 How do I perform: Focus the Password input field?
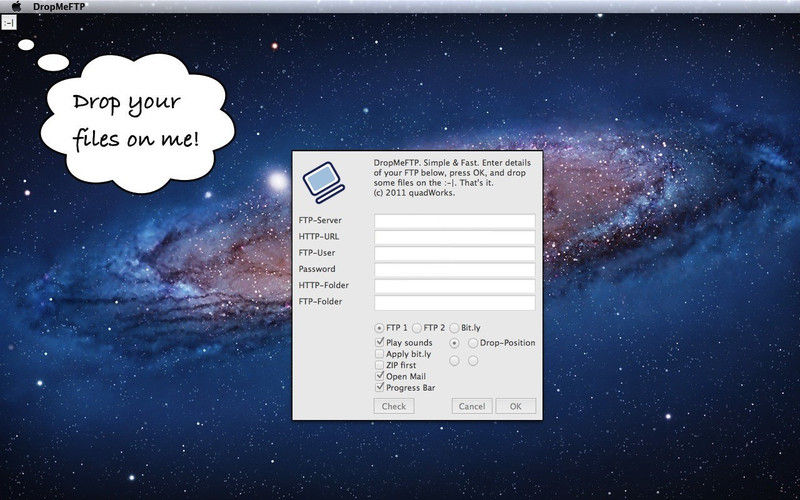tap(455, 269)
